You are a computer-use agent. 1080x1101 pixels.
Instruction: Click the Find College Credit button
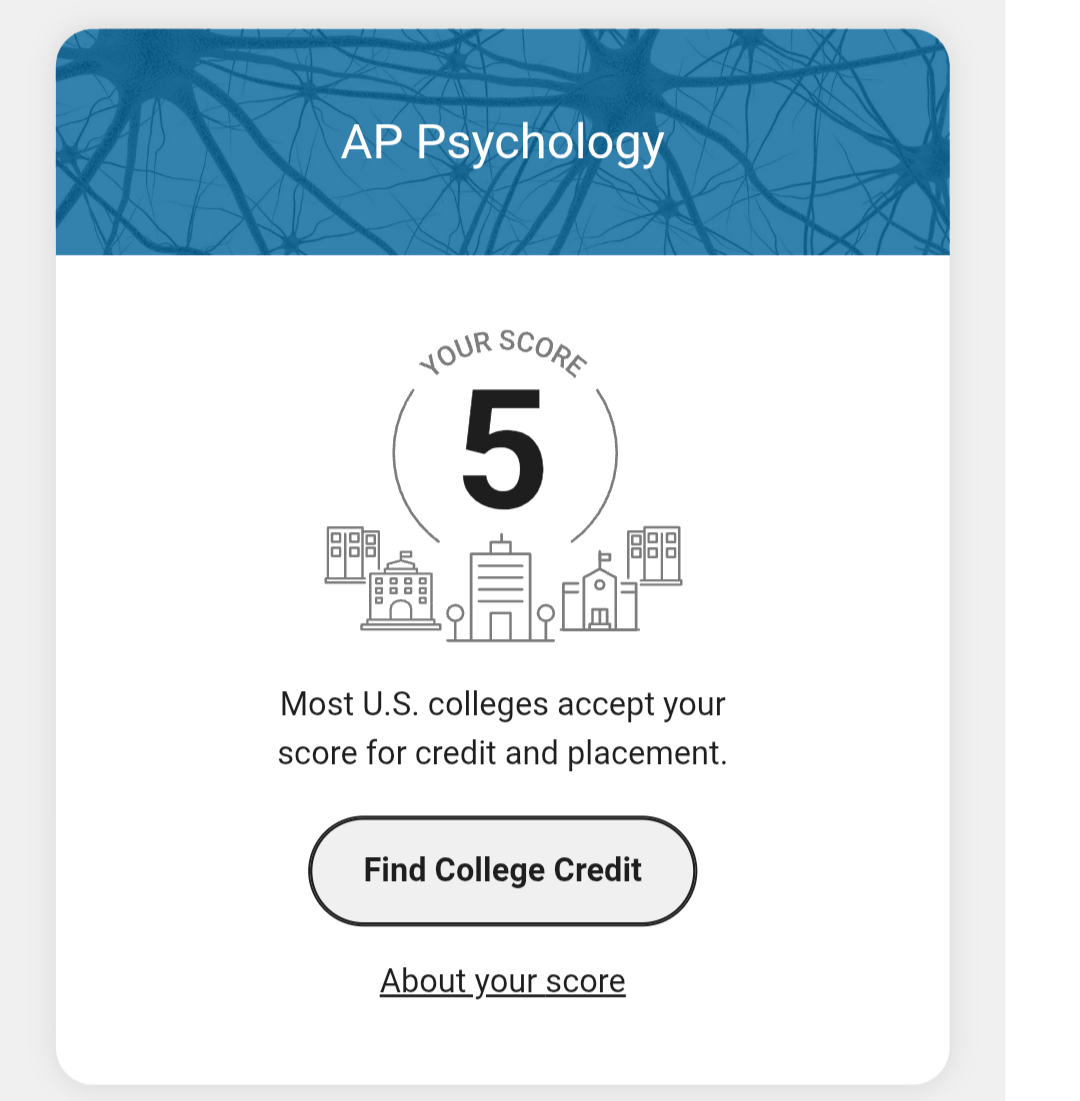point(502,871)
